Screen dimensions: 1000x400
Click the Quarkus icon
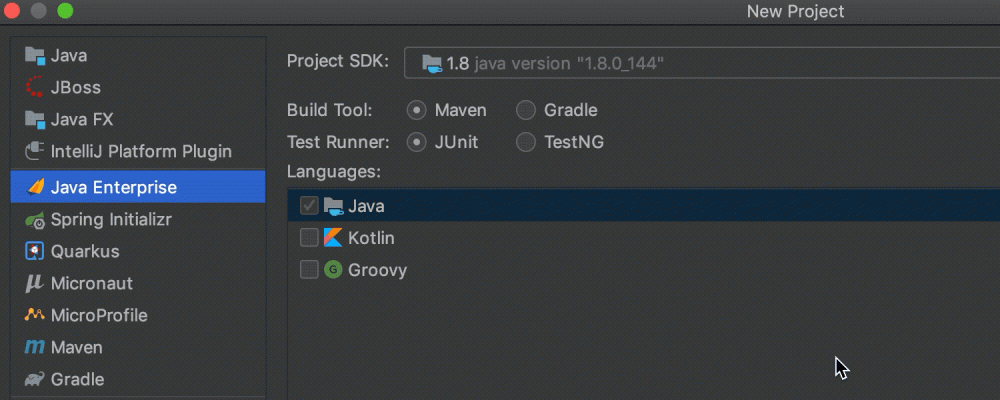(x=34, y=251)
